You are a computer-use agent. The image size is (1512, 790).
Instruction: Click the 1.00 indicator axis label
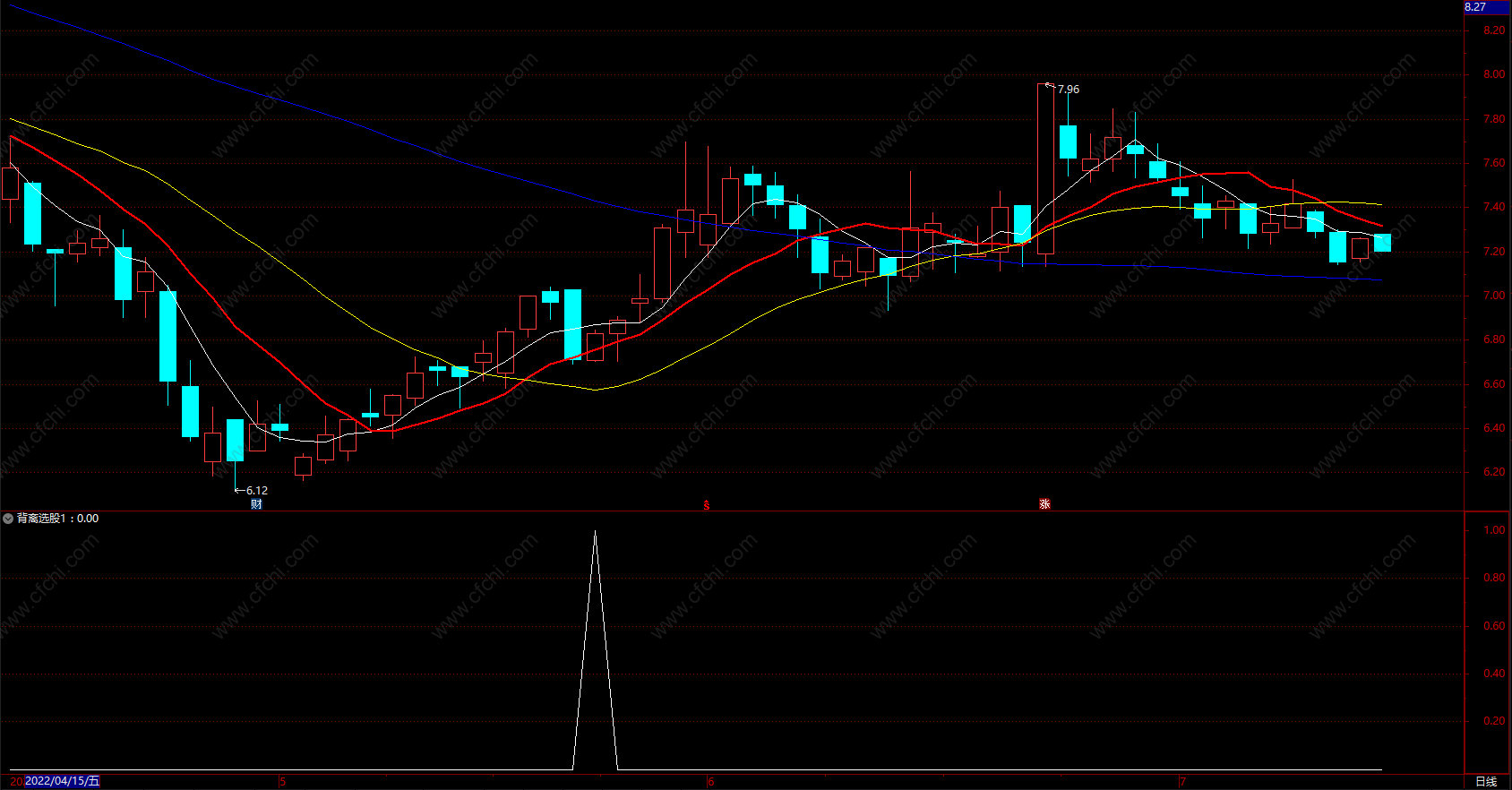click(x=1494, y=530)
